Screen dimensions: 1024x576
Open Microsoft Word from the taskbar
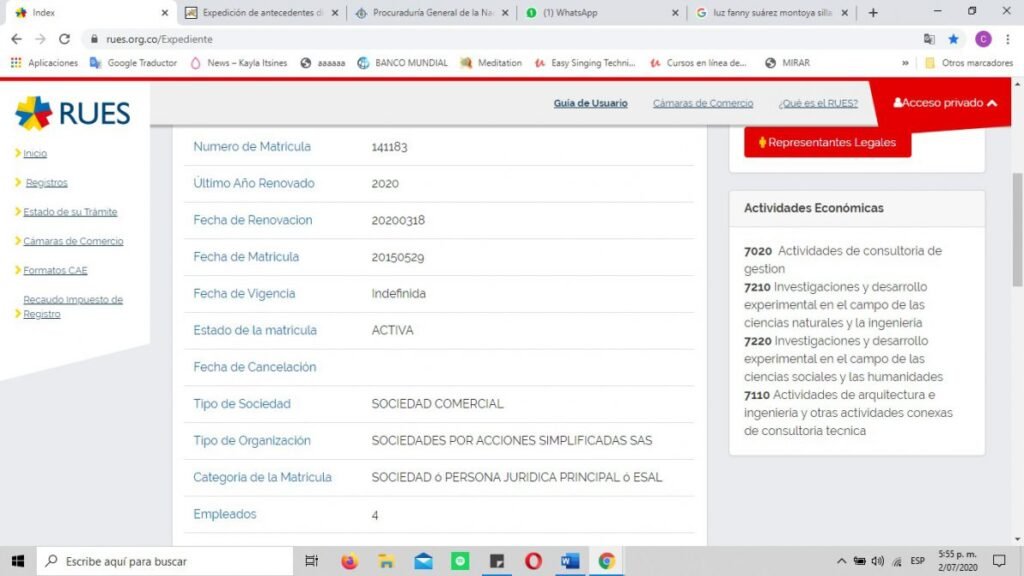coord(570,561)
